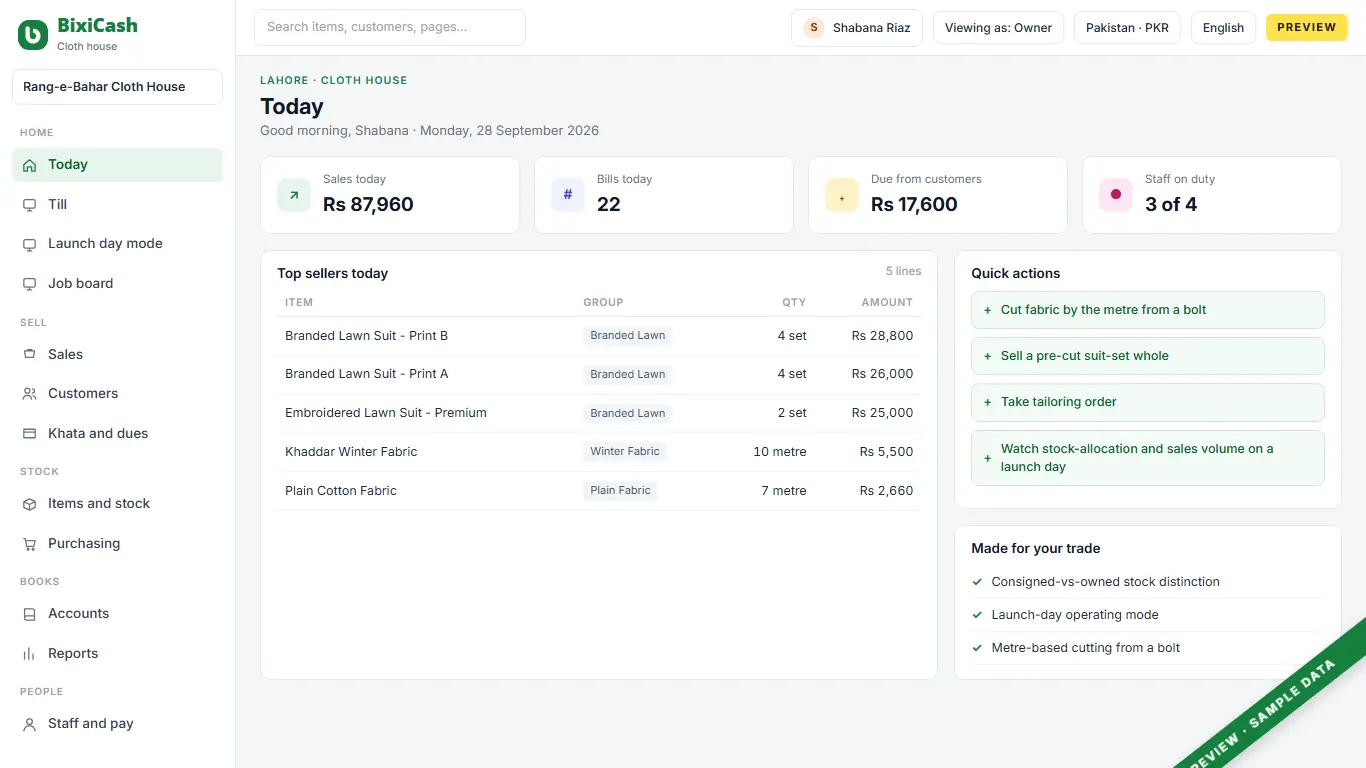Open the Reports page from sidebar
This screenshot has width=1366, height=768.
pos(117,654)
